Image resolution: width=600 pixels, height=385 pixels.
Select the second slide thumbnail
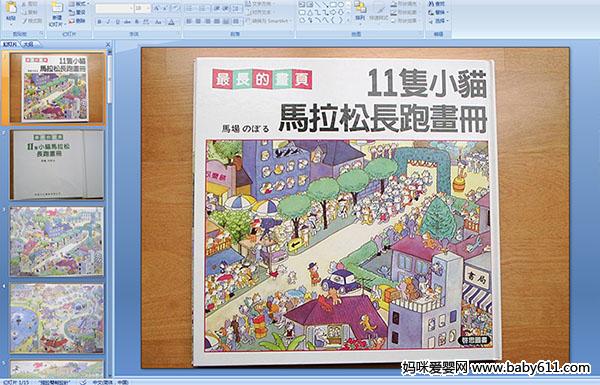[57, 165]
